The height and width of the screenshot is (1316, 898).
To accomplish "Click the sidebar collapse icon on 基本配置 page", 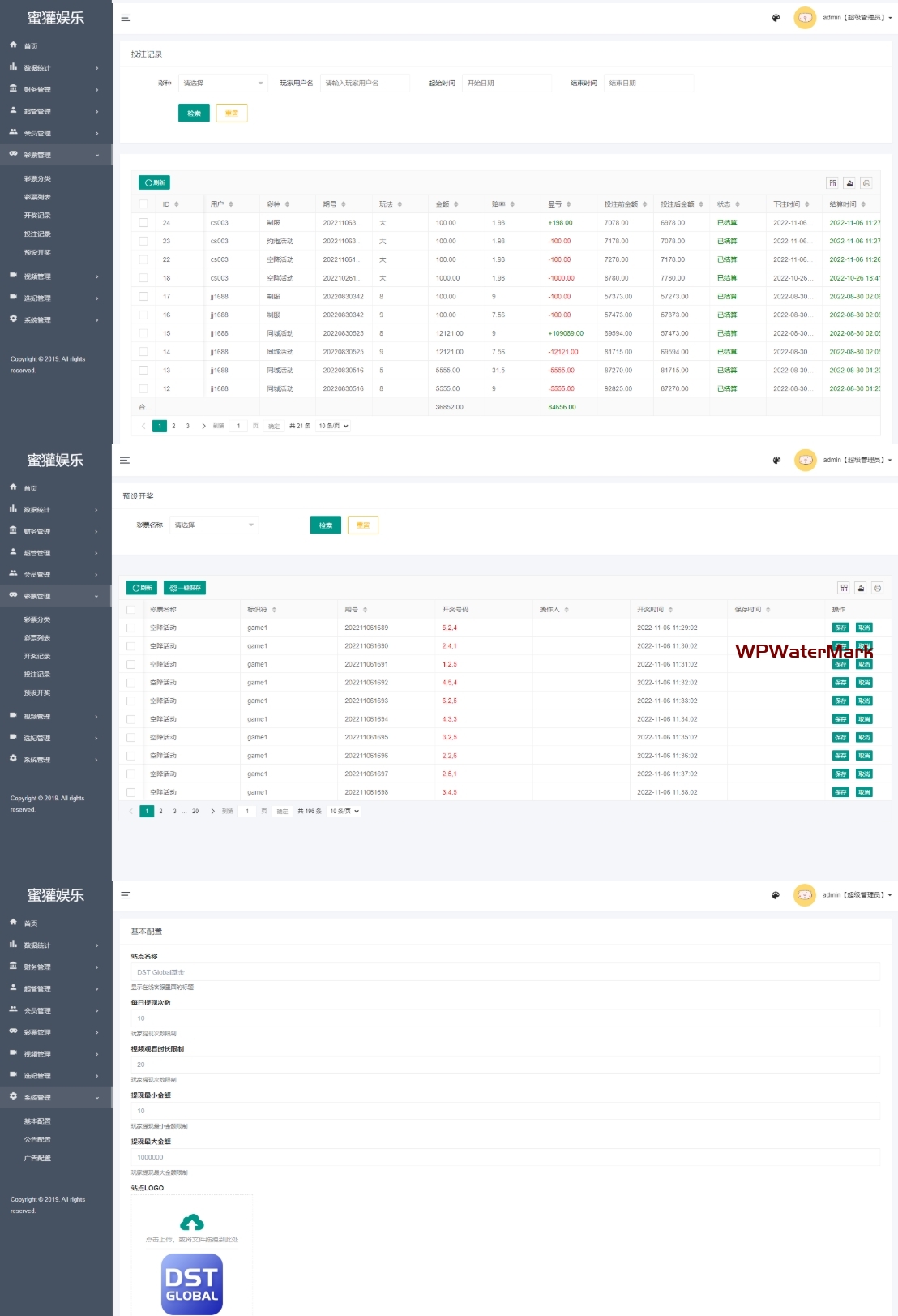I will tap(126, 895).
